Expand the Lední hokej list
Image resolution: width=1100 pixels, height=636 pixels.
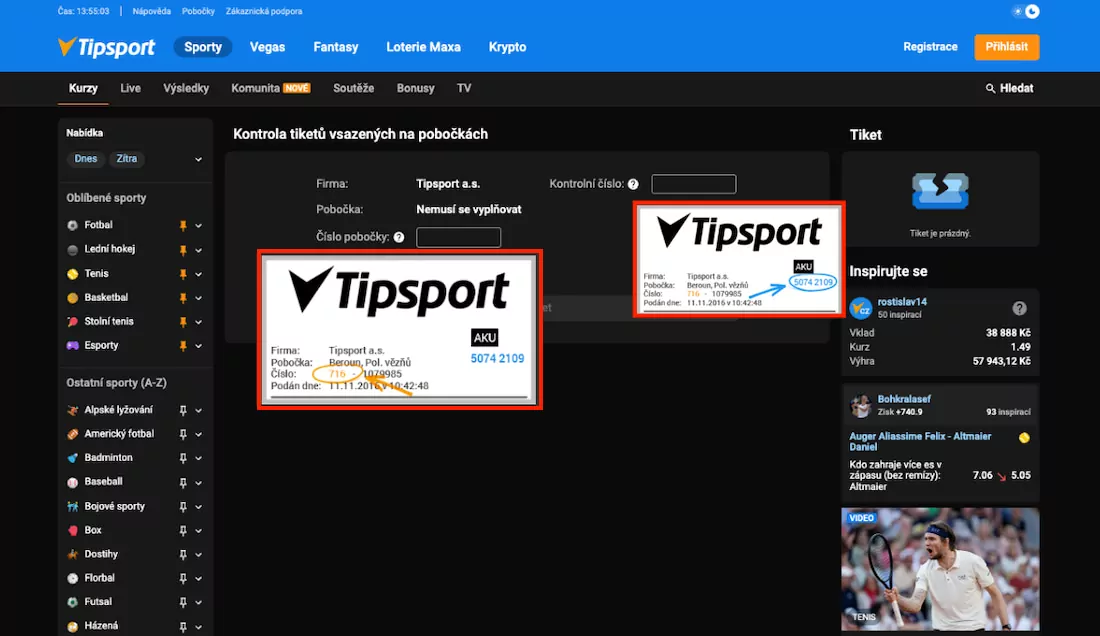[x=197, y=248]
